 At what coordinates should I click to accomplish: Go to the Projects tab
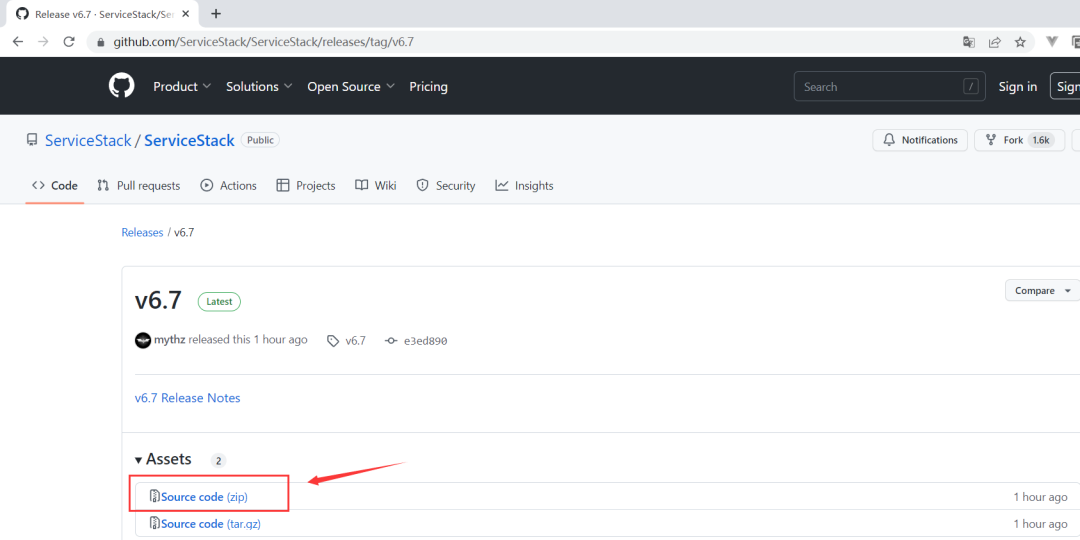click(x=306, y=185)
